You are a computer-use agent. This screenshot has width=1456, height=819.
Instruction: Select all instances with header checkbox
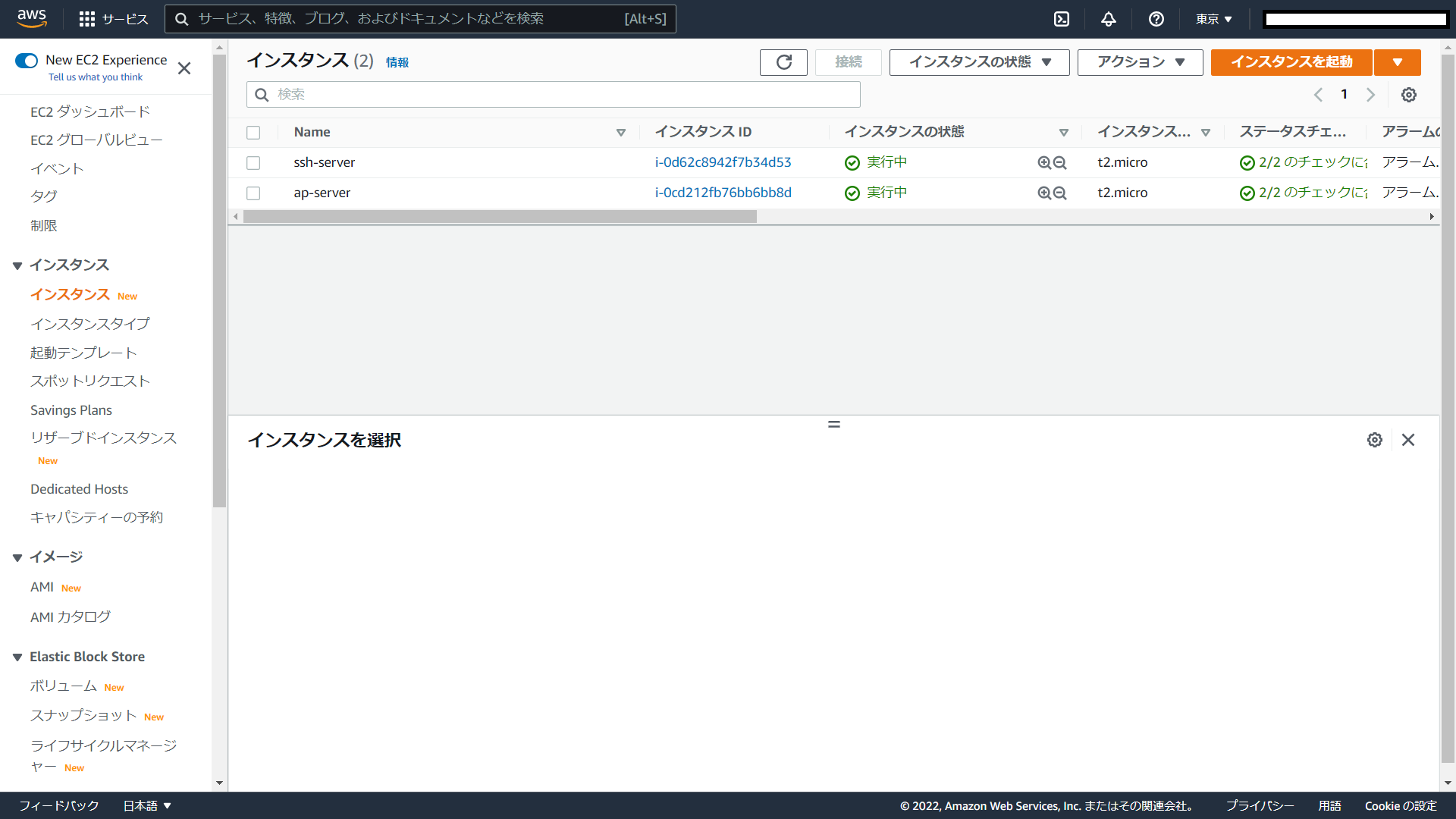(253, 133)
